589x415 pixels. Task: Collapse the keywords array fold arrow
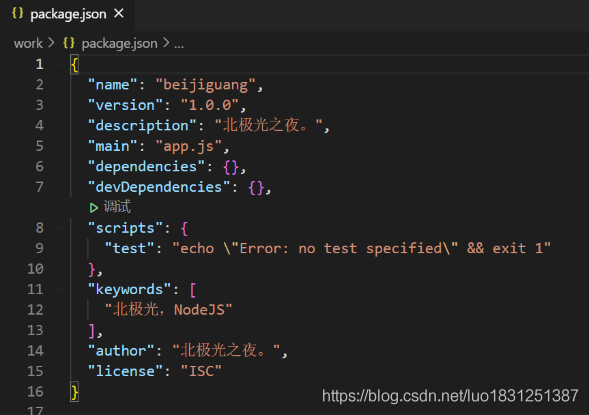(x=59, y=289)
